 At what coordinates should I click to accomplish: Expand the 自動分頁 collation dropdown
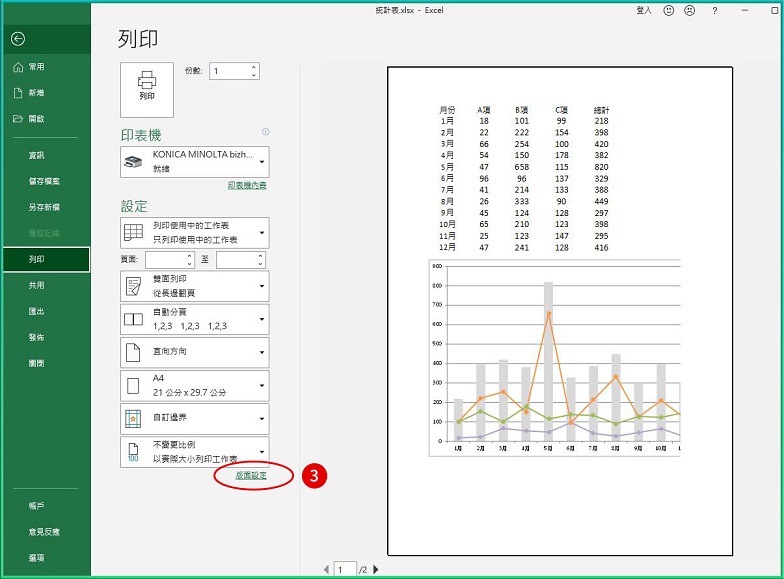(x=195, y=319)
